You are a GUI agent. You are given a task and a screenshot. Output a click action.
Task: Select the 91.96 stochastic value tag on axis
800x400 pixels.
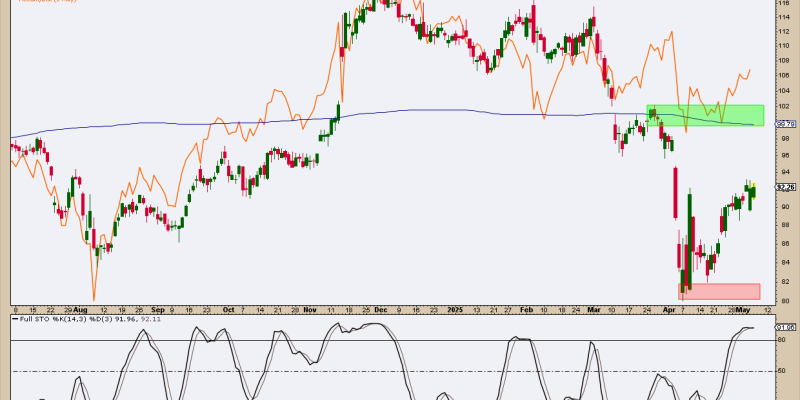point(784,327)
